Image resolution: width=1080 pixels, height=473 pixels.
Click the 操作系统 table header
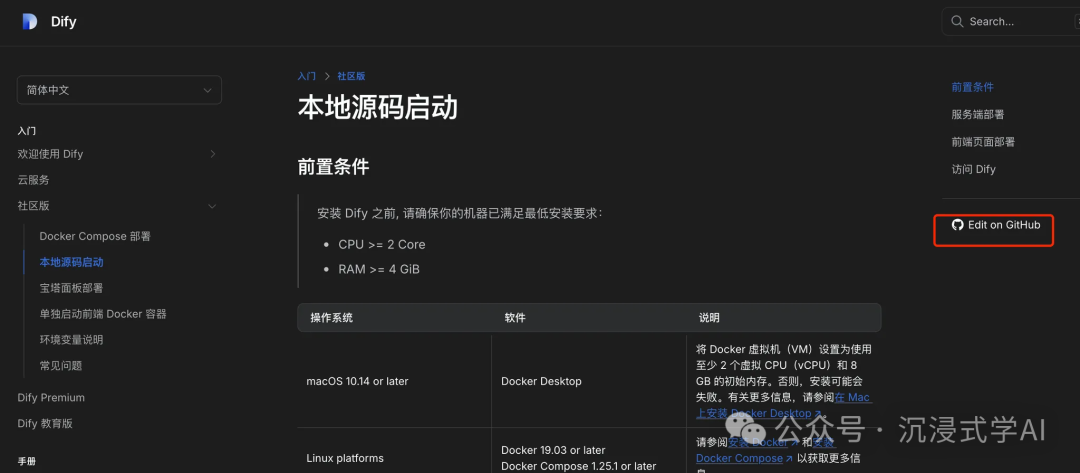[x=331, y=317]
